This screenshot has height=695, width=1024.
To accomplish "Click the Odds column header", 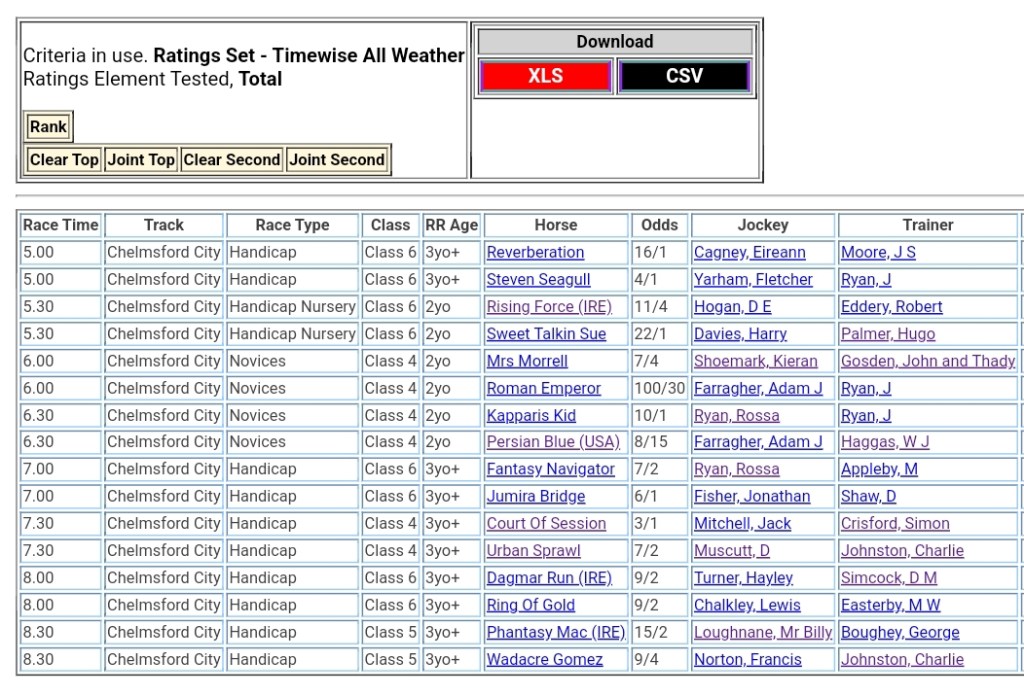I will click(659, 225).
